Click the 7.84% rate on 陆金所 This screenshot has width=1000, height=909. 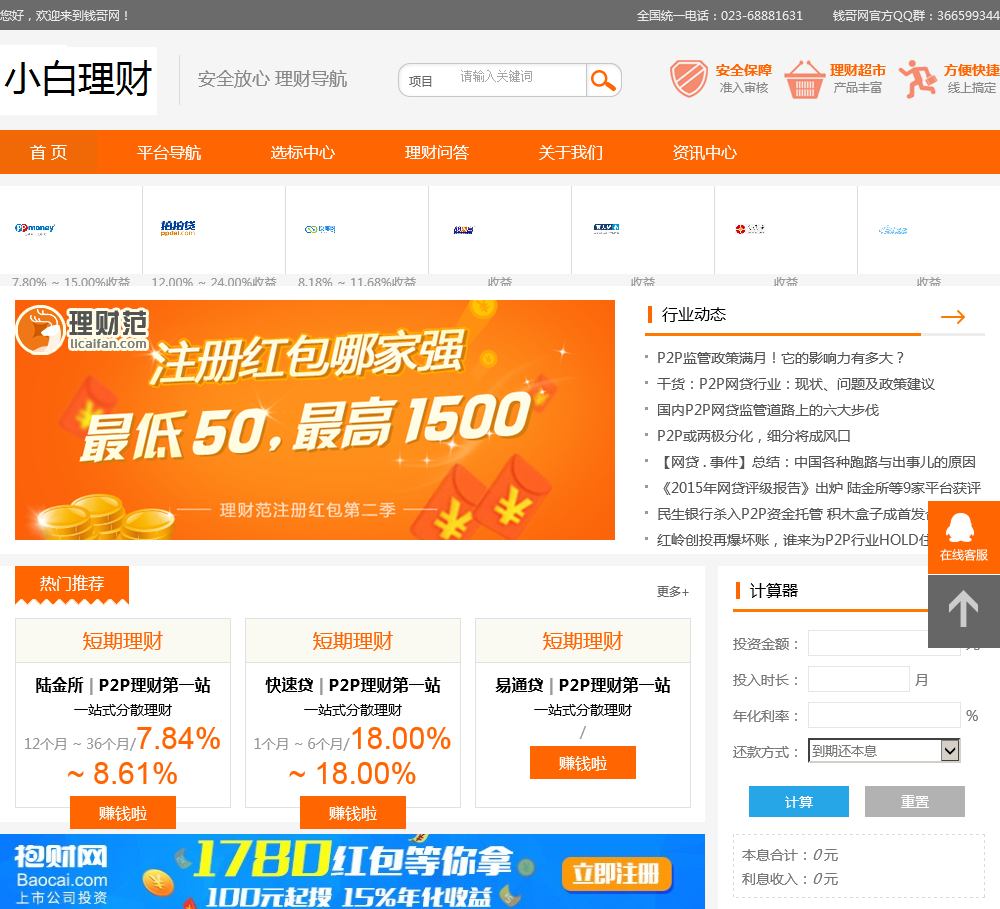[178, 739]
